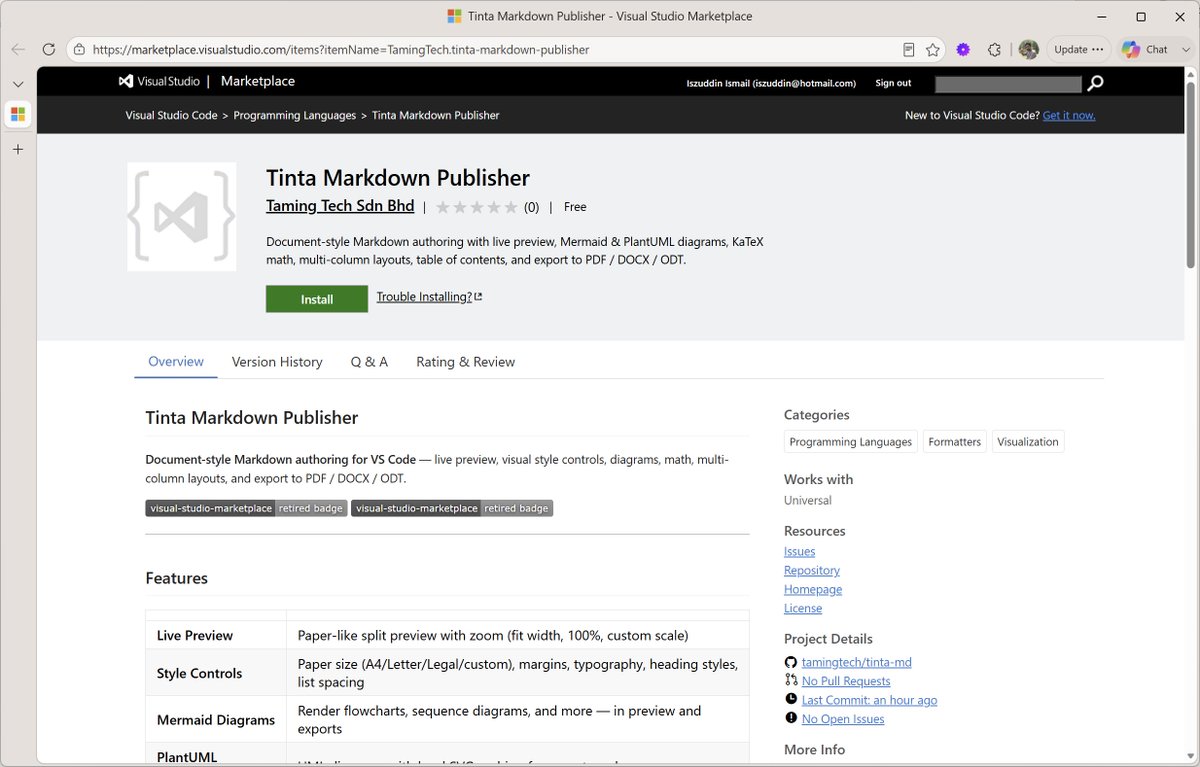Open the No Open Issues link
The image size is (1200, 767).
843,719
